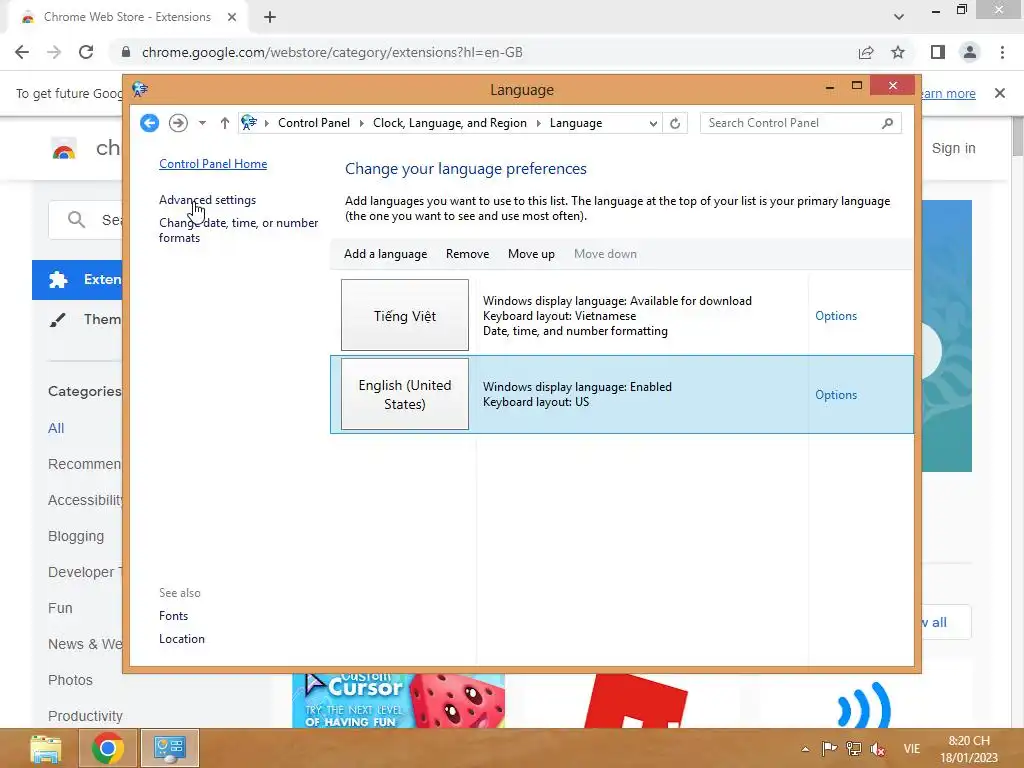Click Remove in the language toolbar

(x=467, y=254)
